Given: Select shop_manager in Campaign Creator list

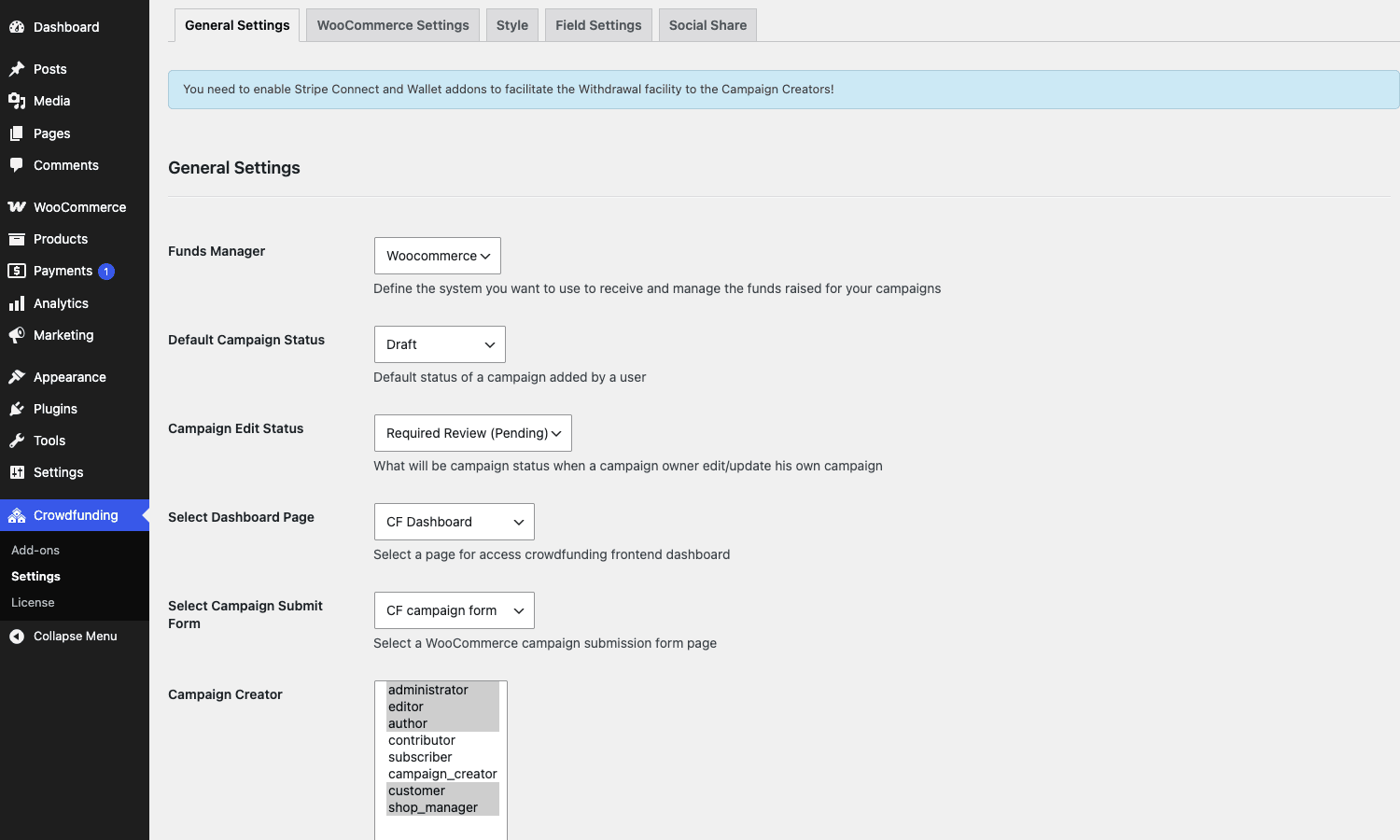Looking at the screenshot, I should (442, 807).
